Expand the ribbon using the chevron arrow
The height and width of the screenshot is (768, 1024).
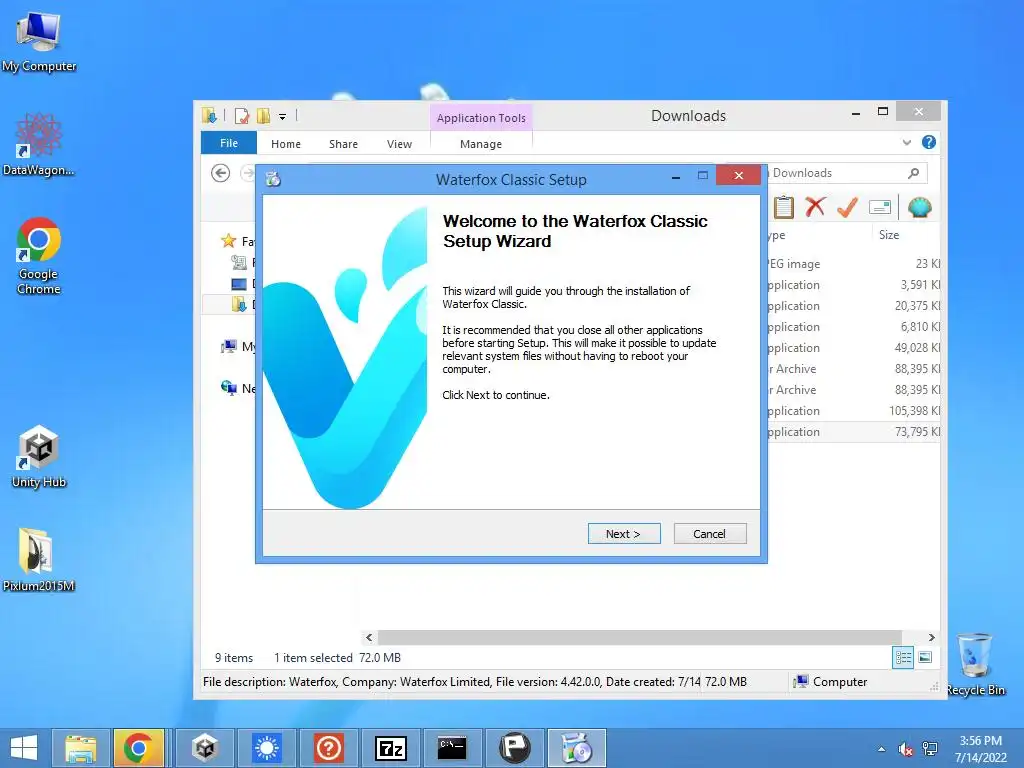[906, 142]
